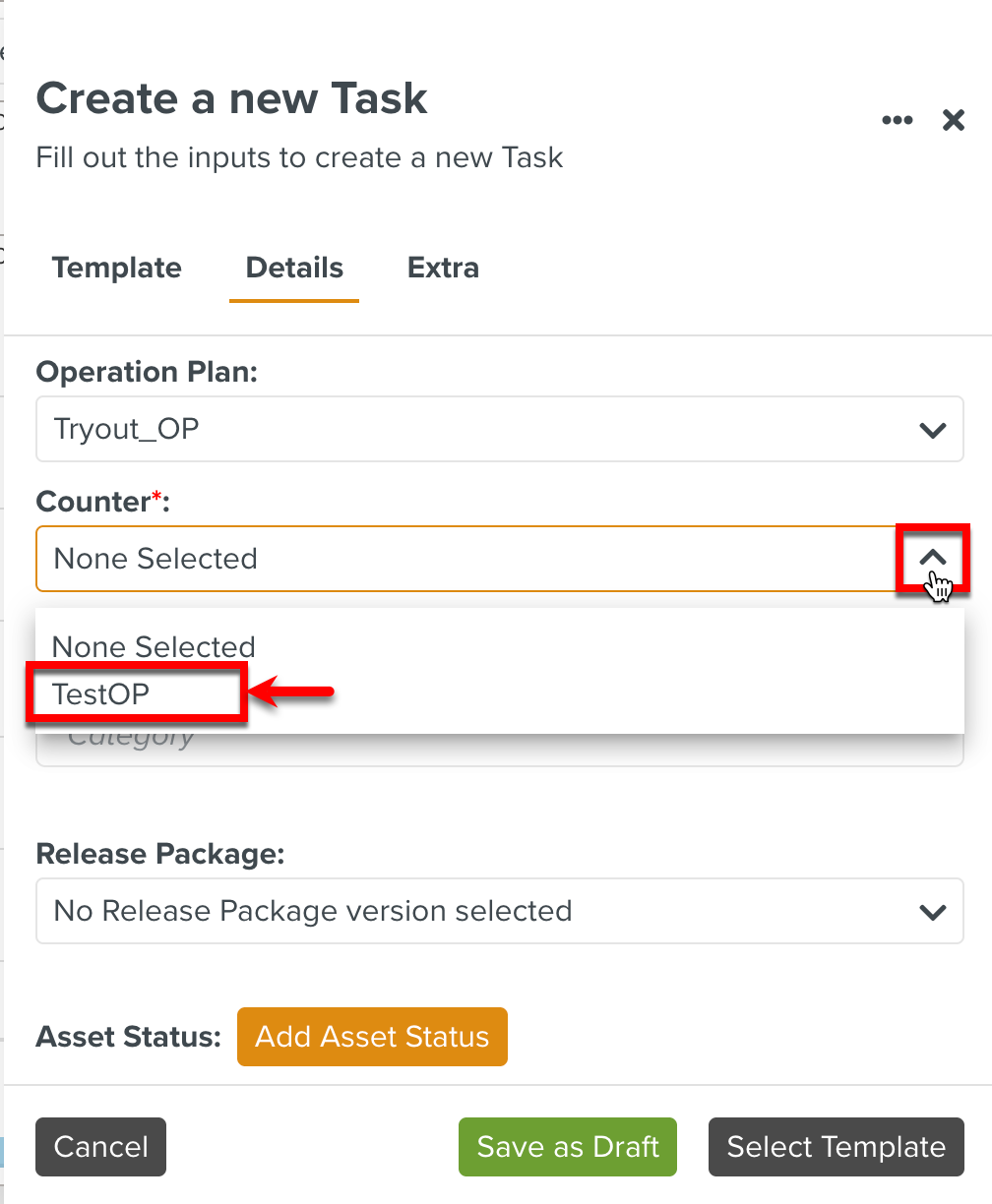Click the Save as Draft button
The width and height of the screenshot is (992, 1204).
click(568, 1147)
